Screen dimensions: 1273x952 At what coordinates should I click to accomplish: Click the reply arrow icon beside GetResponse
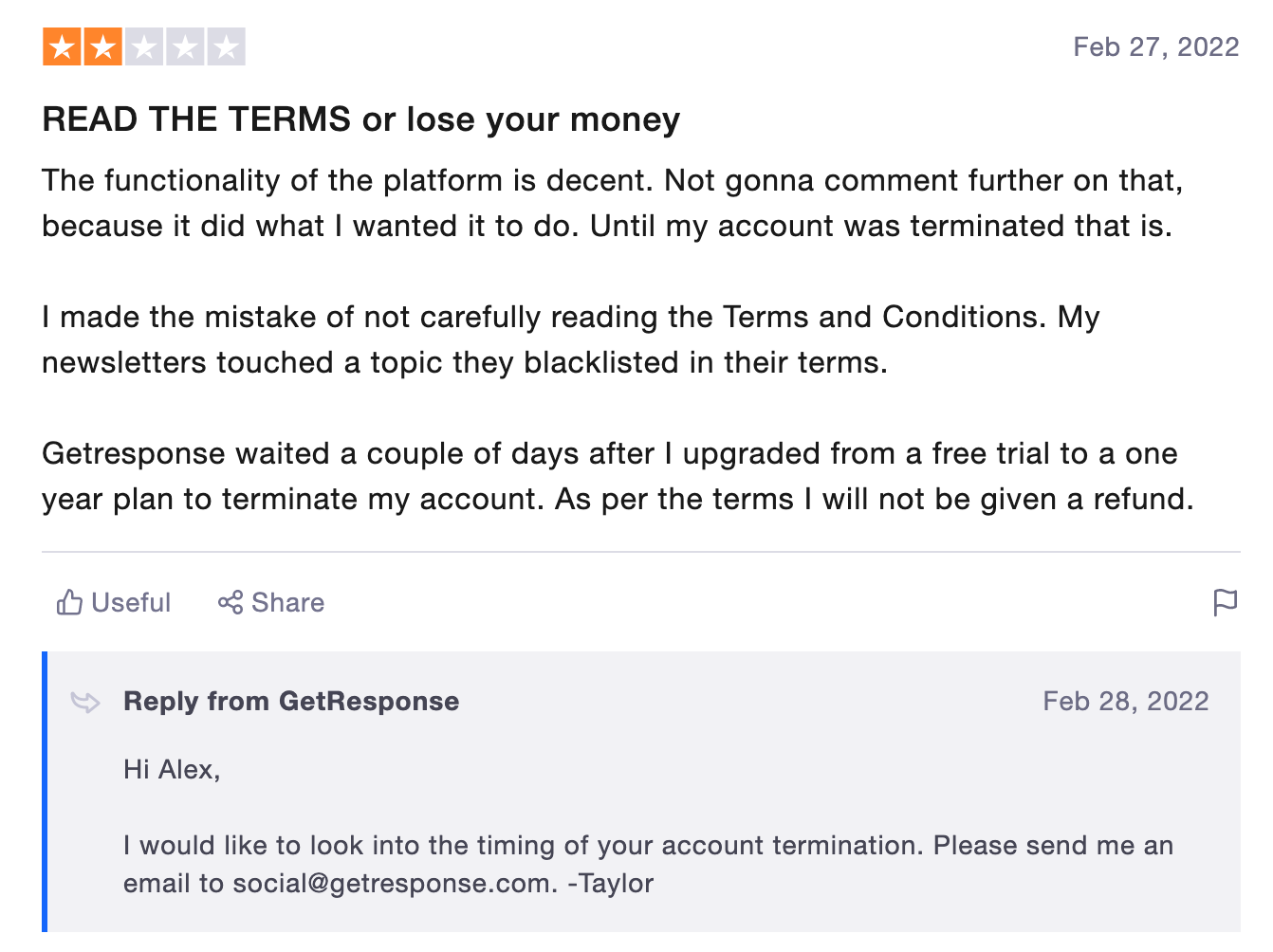coord(85,702)
